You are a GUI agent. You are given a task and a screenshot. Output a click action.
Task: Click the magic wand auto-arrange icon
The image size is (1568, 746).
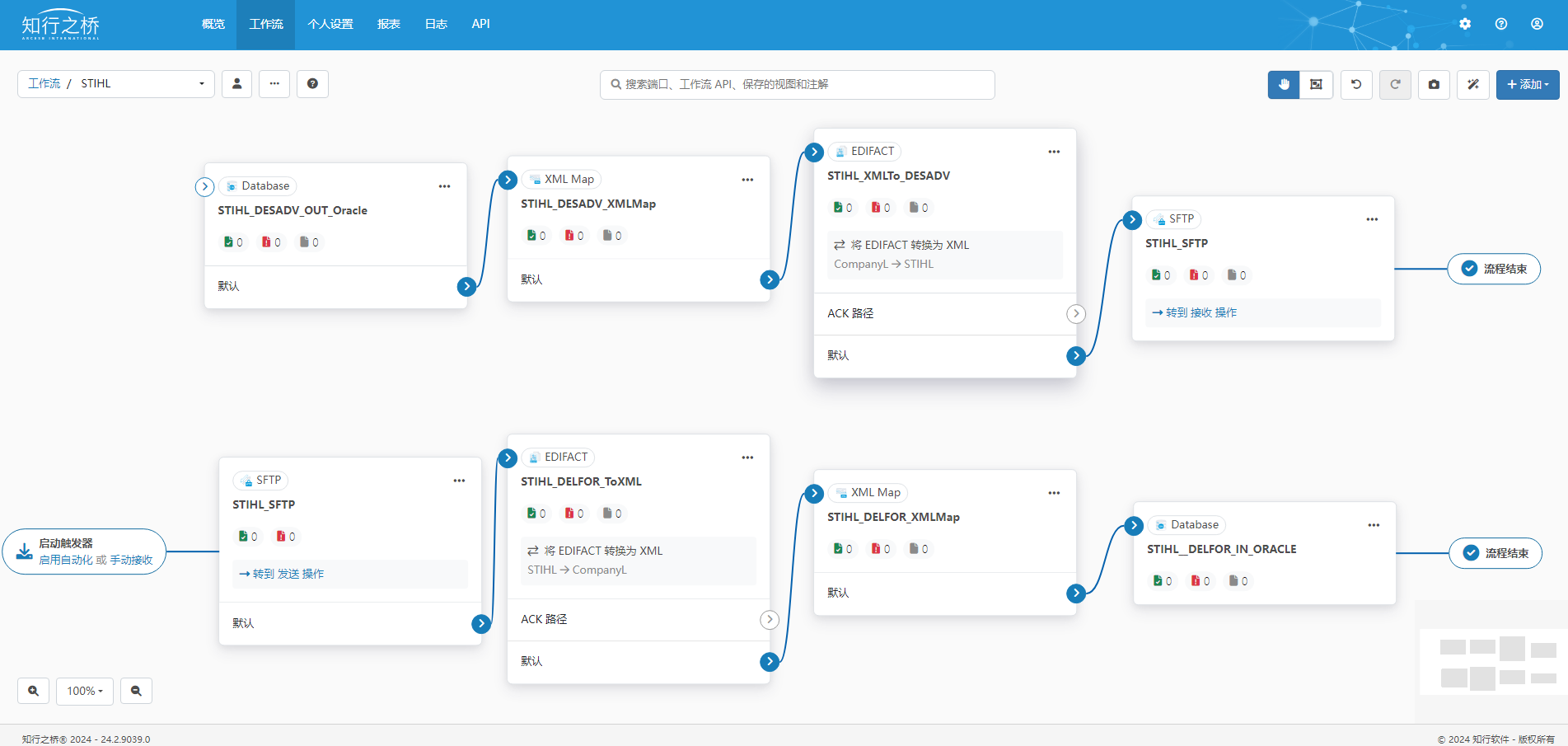click(x=1473, y=84)
